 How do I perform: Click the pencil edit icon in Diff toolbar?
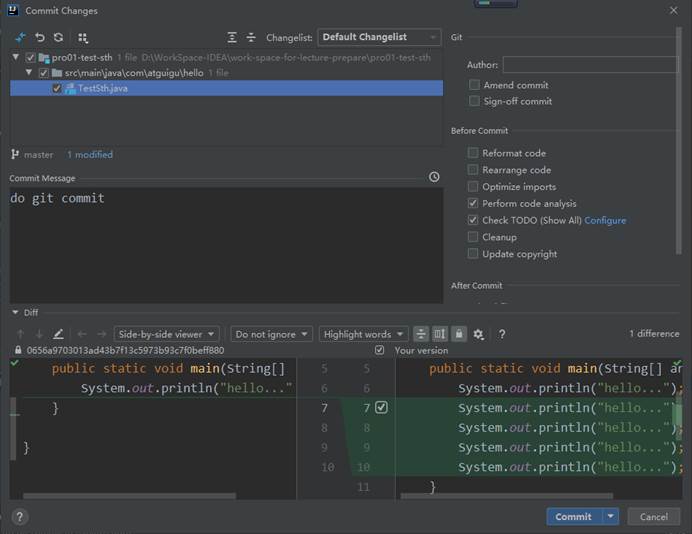click(58, 334)
